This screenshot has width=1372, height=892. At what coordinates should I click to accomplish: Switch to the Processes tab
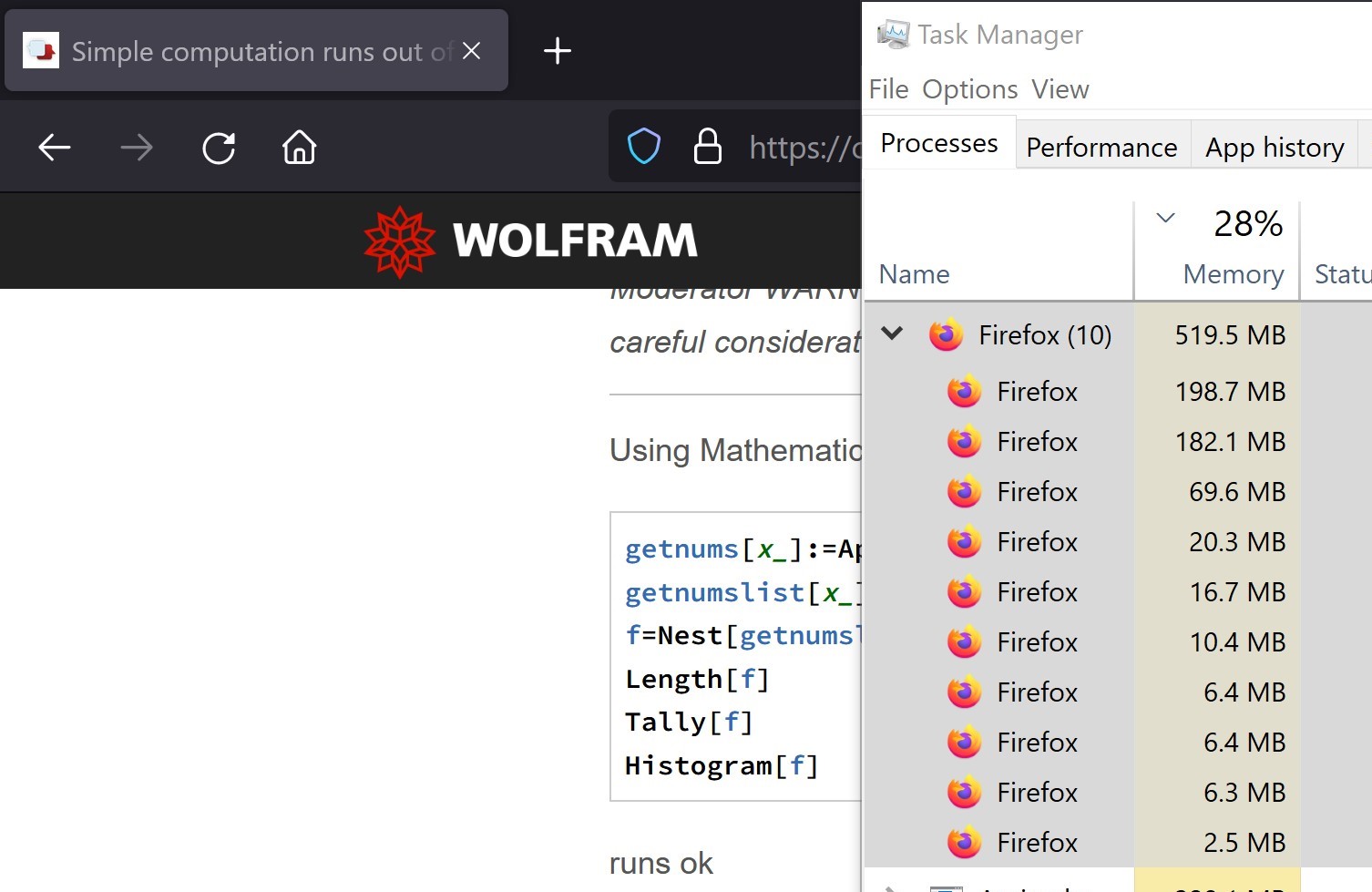tap(939, 143)
